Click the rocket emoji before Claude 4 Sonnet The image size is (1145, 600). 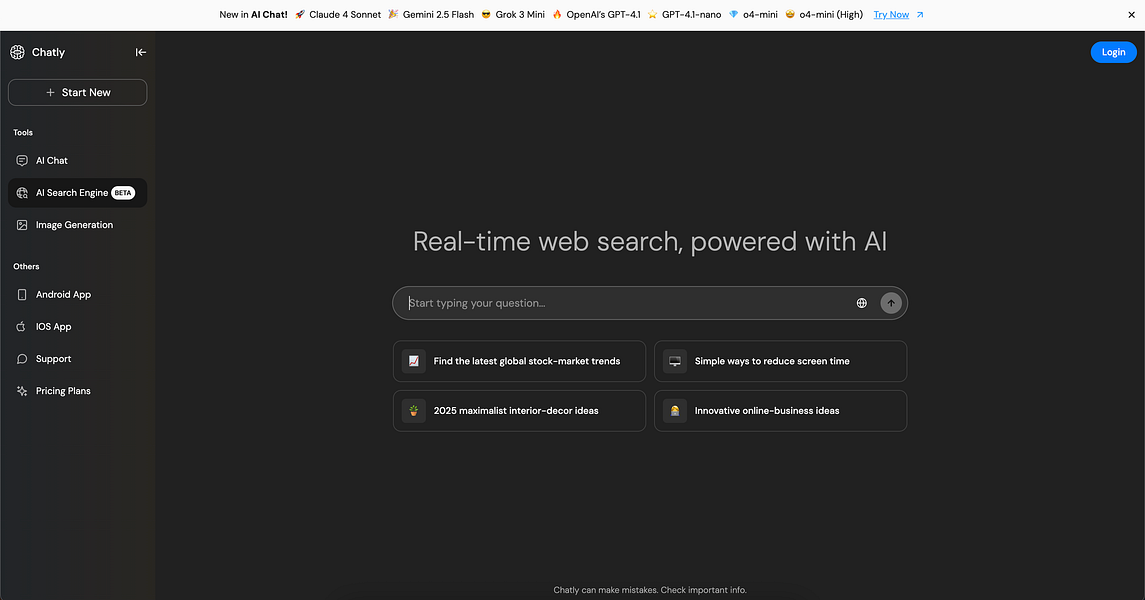[299, 15]
